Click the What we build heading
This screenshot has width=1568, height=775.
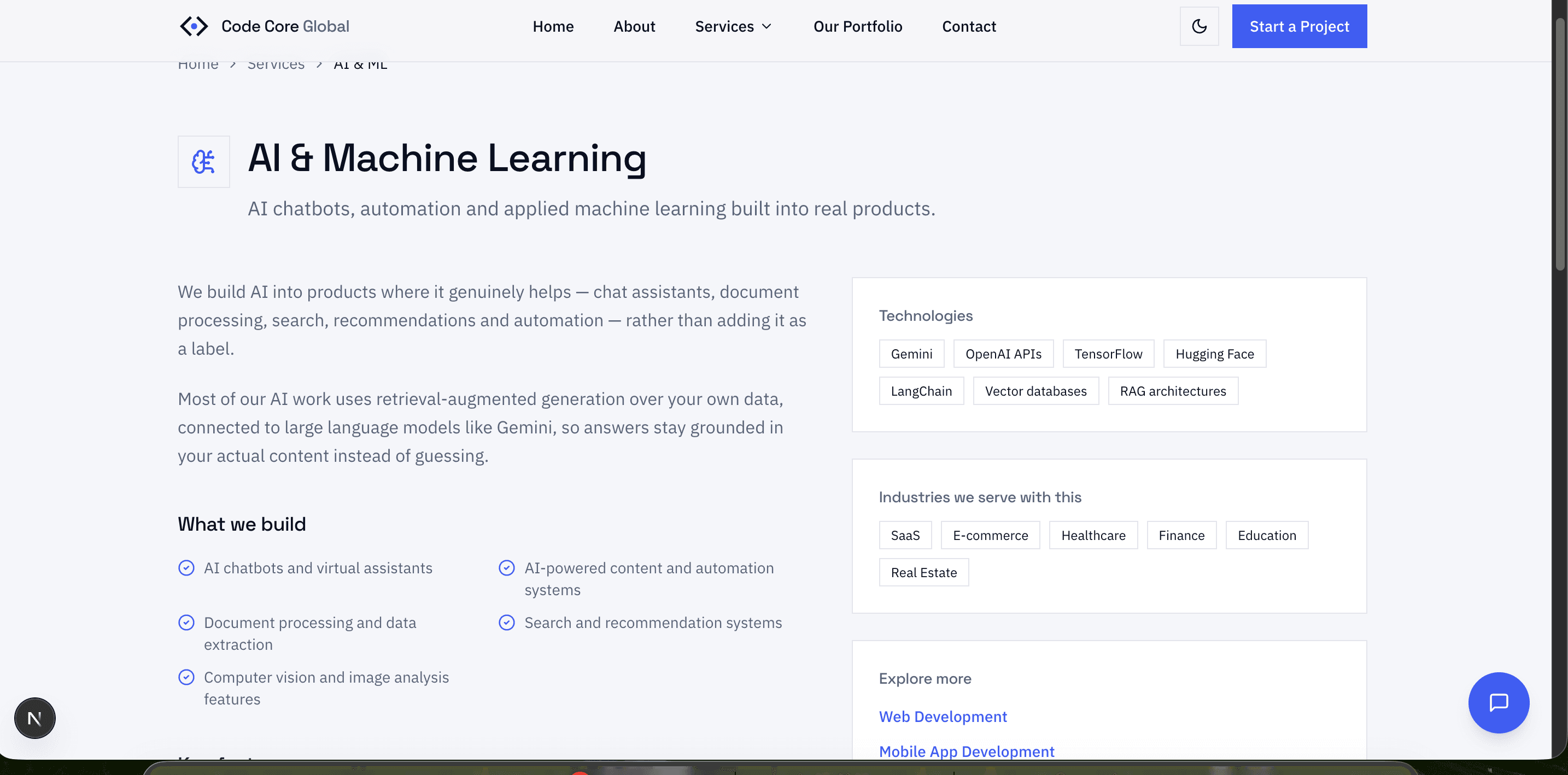point(242,524)
